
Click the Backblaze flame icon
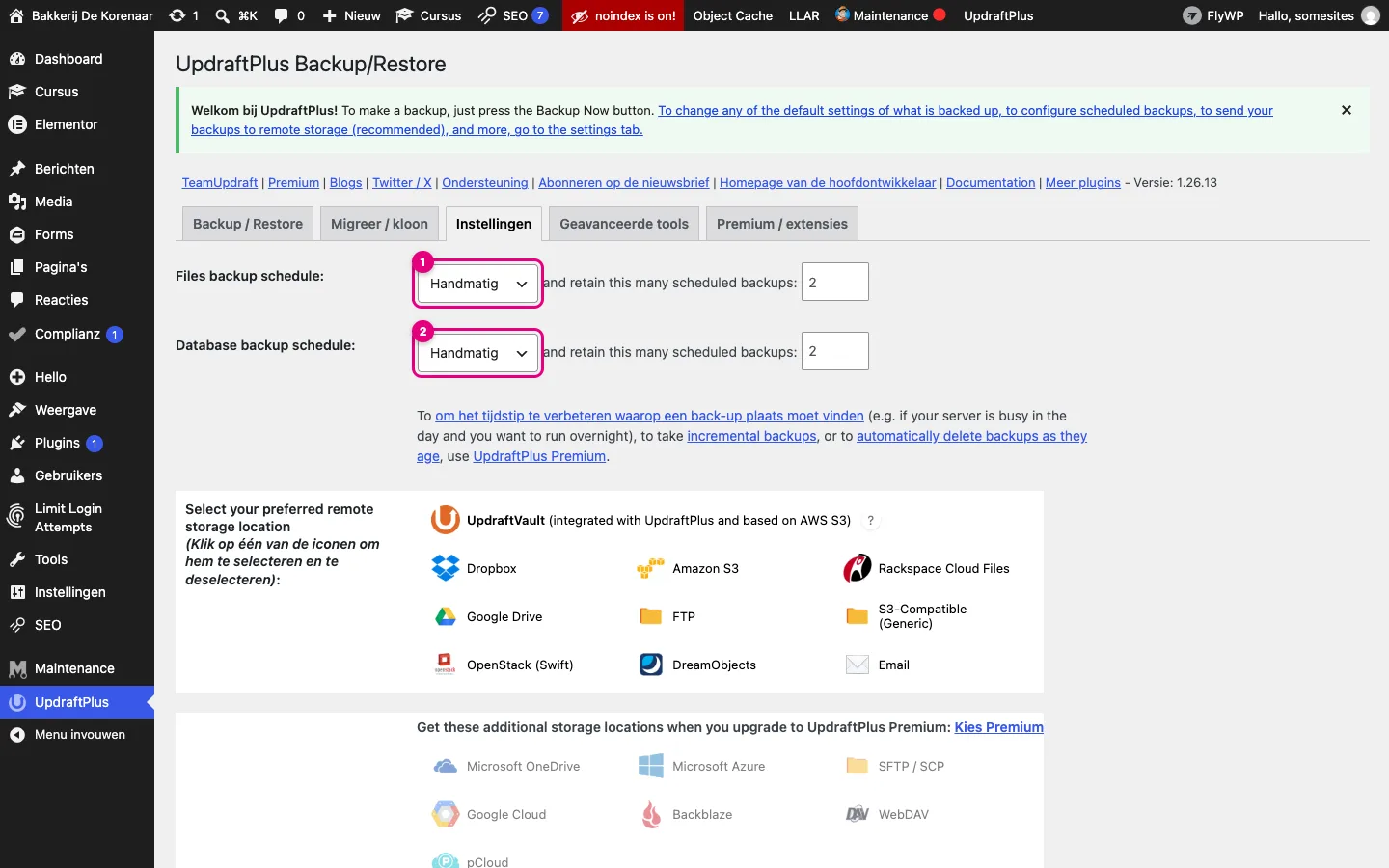651,814
